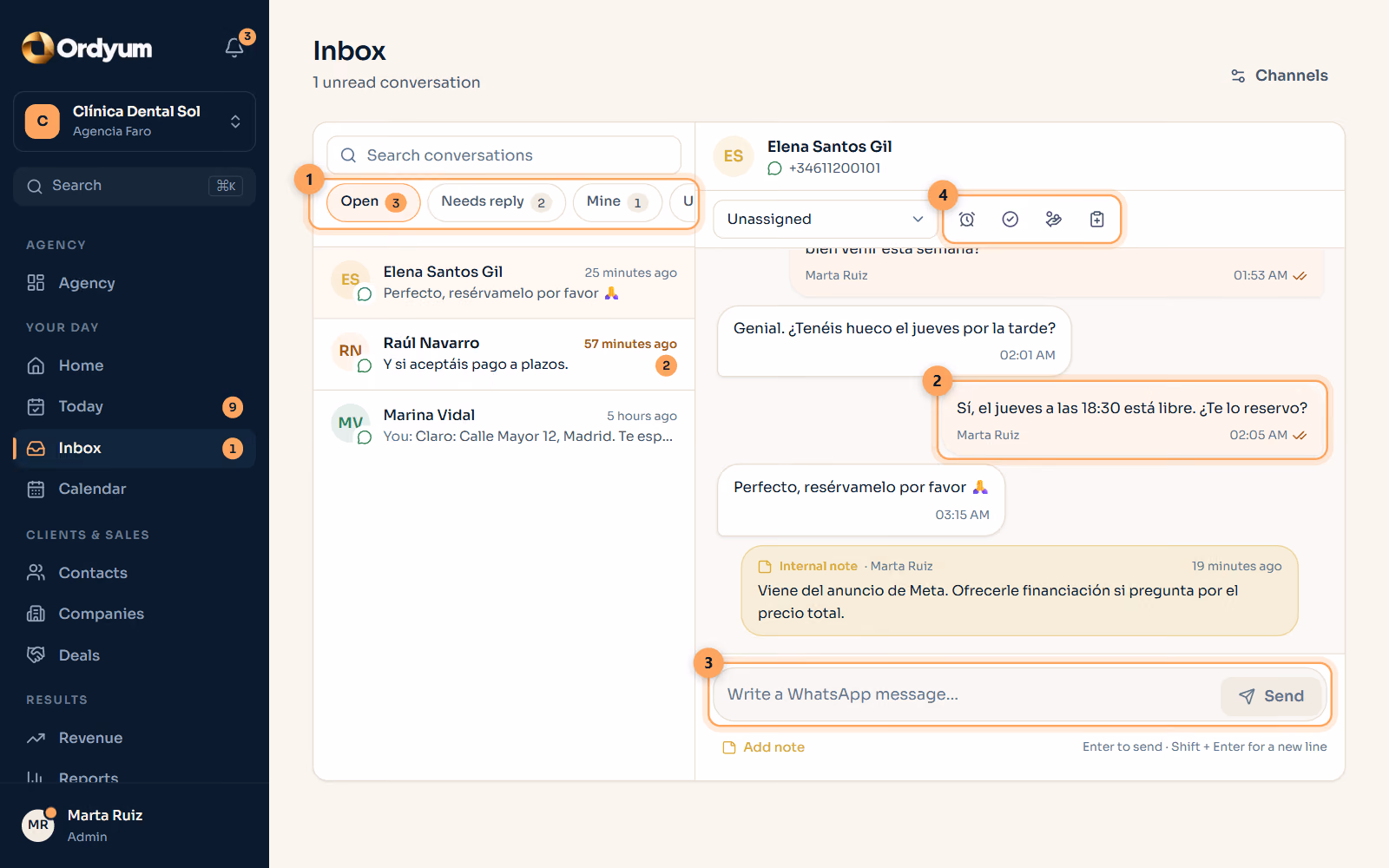Click the magnifier in Search conversations

click(348, 155)
